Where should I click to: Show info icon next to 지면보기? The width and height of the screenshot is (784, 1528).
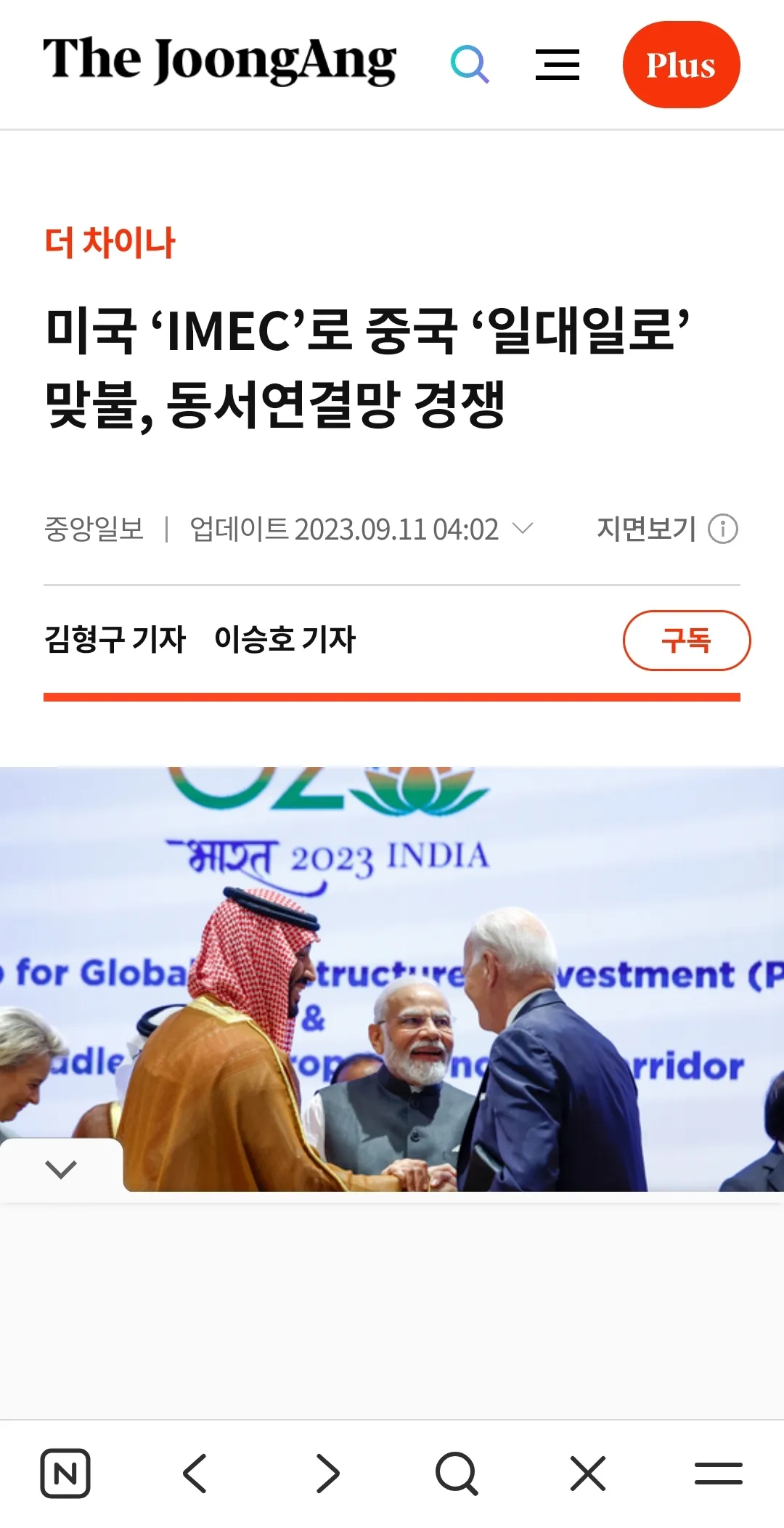click(723, 529)
